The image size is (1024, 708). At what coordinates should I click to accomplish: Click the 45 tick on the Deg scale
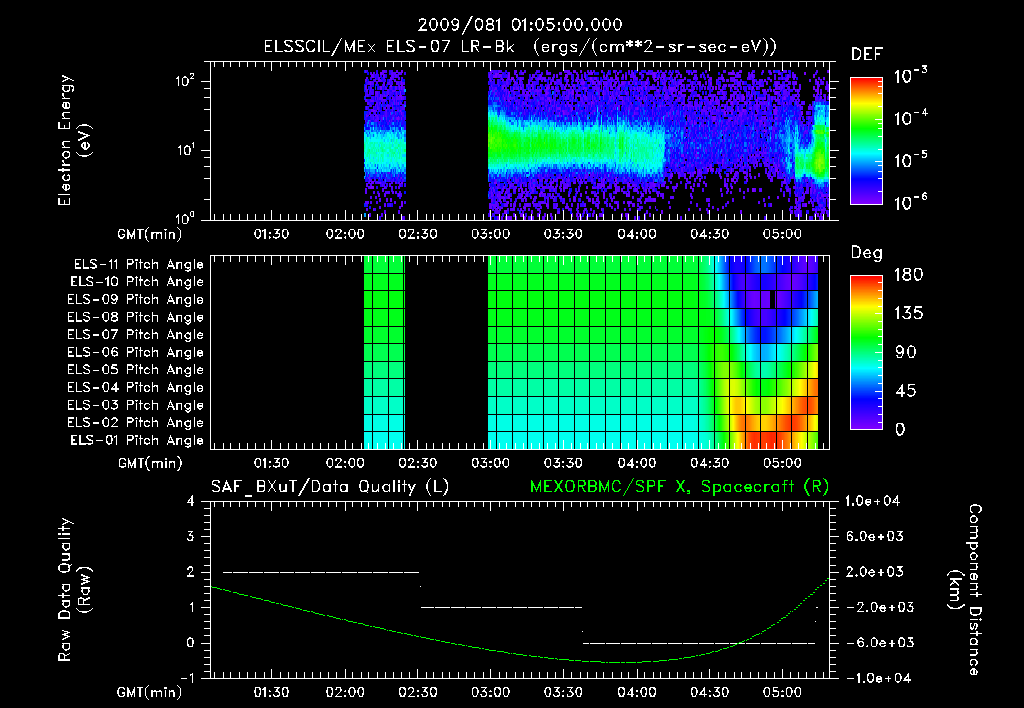pyautogui.click(x=906, y=391)
